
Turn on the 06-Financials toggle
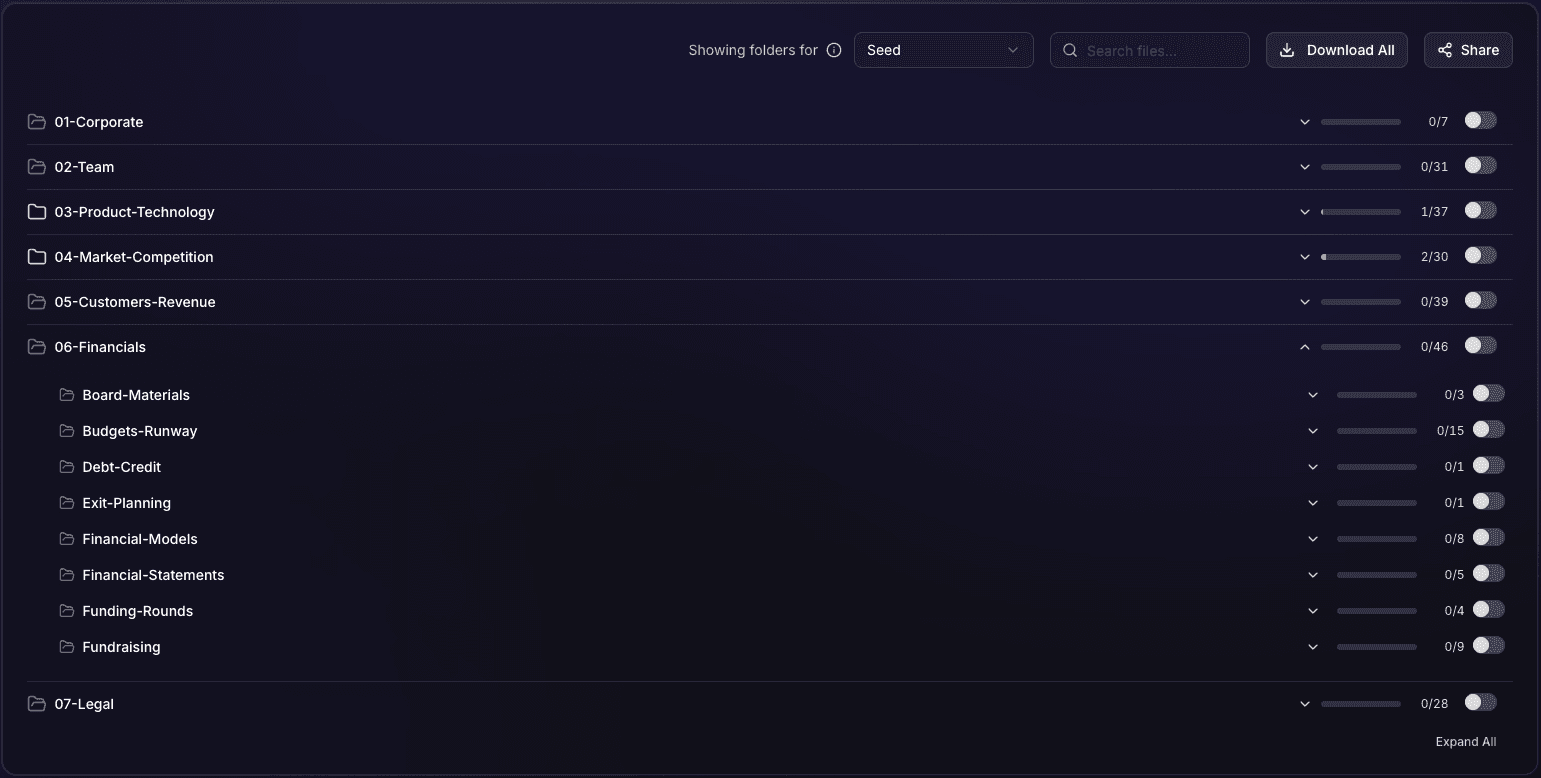[1480, 346]
